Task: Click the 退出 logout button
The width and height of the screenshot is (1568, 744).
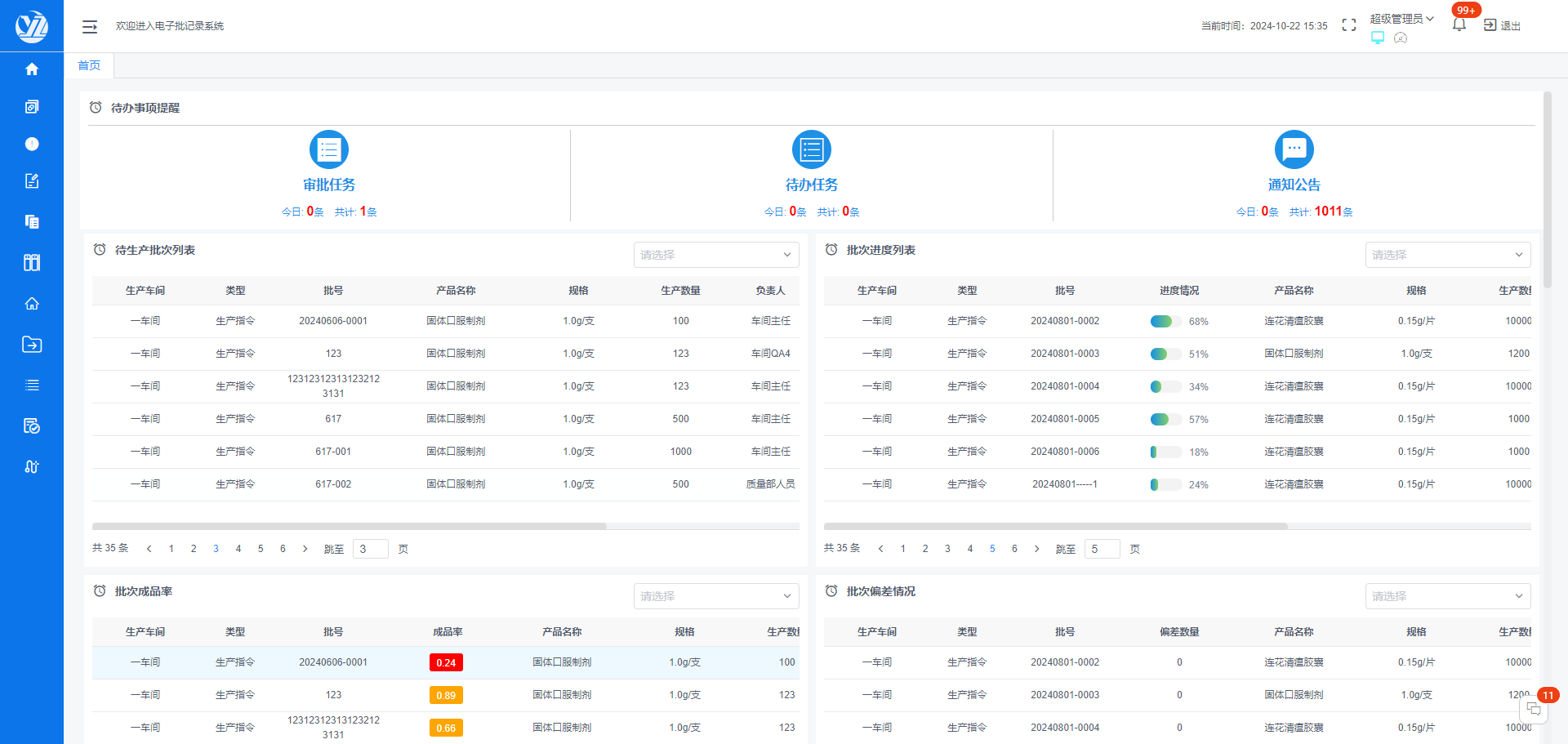Action: pos(1502,25)
